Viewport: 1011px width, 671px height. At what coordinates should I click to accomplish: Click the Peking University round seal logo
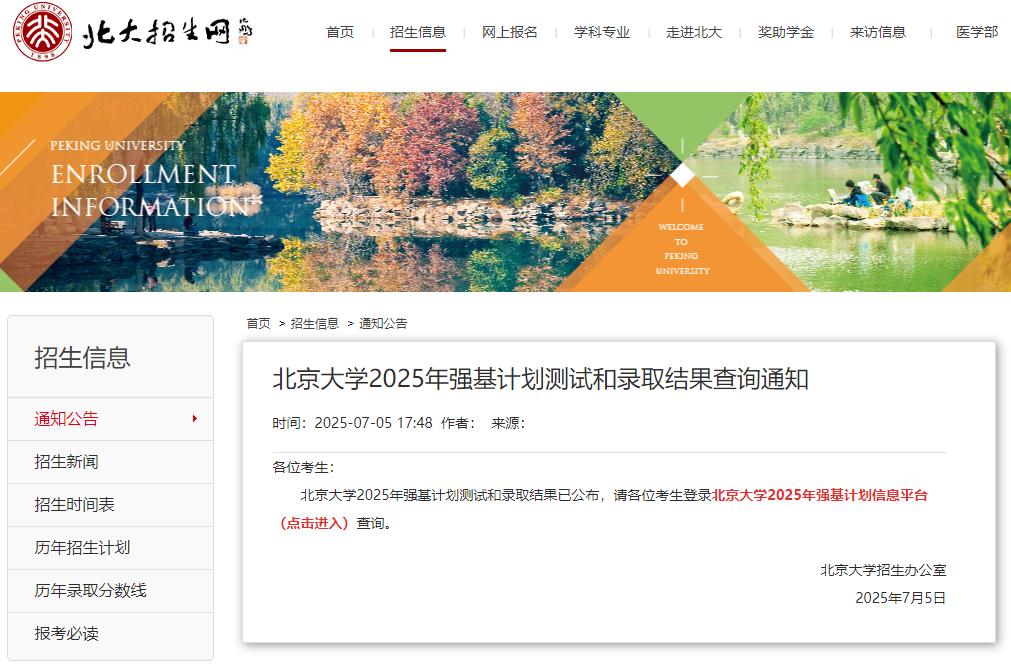[42, 33]
